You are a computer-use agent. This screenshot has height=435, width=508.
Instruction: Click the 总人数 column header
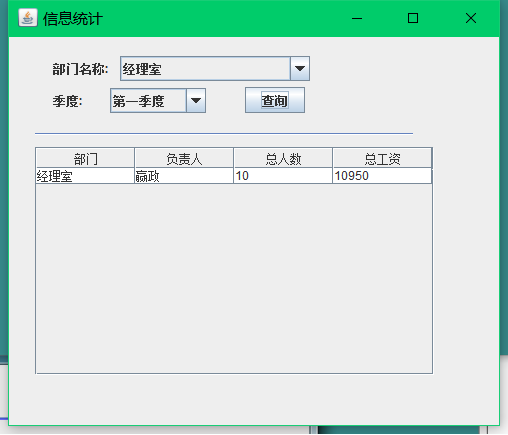(283, 158)
